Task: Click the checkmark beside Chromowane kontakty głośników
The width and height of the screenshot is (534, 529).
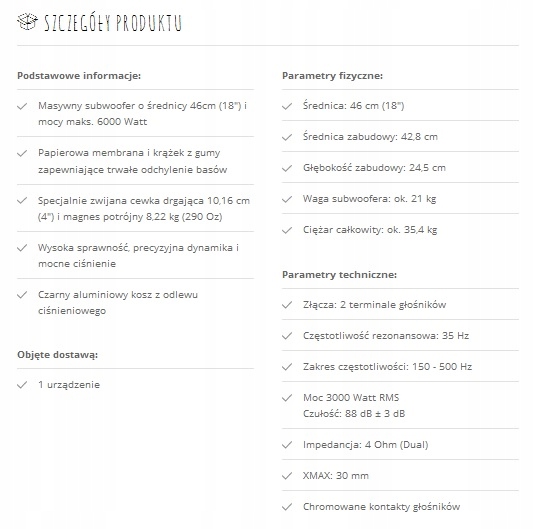Action: [287, 507]
